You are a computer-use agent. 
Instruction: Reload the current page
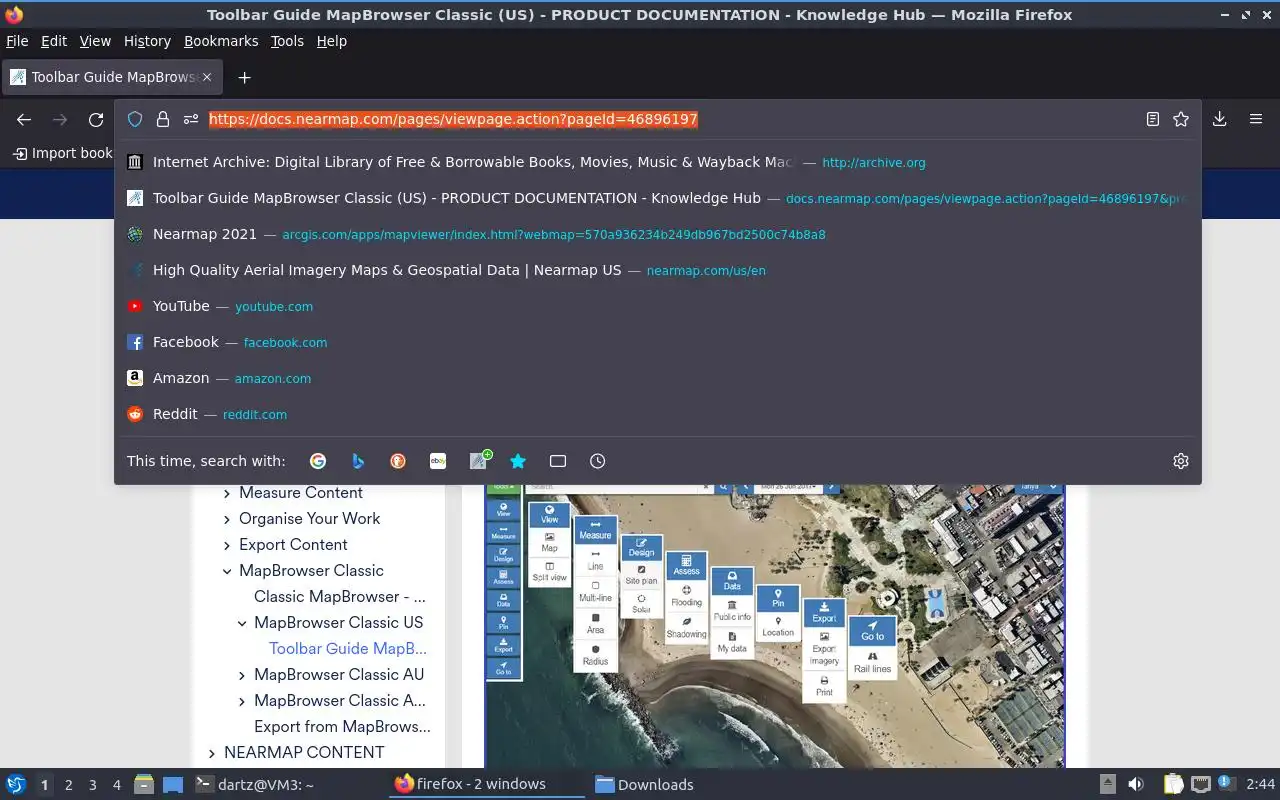click(x=96, y=119)
